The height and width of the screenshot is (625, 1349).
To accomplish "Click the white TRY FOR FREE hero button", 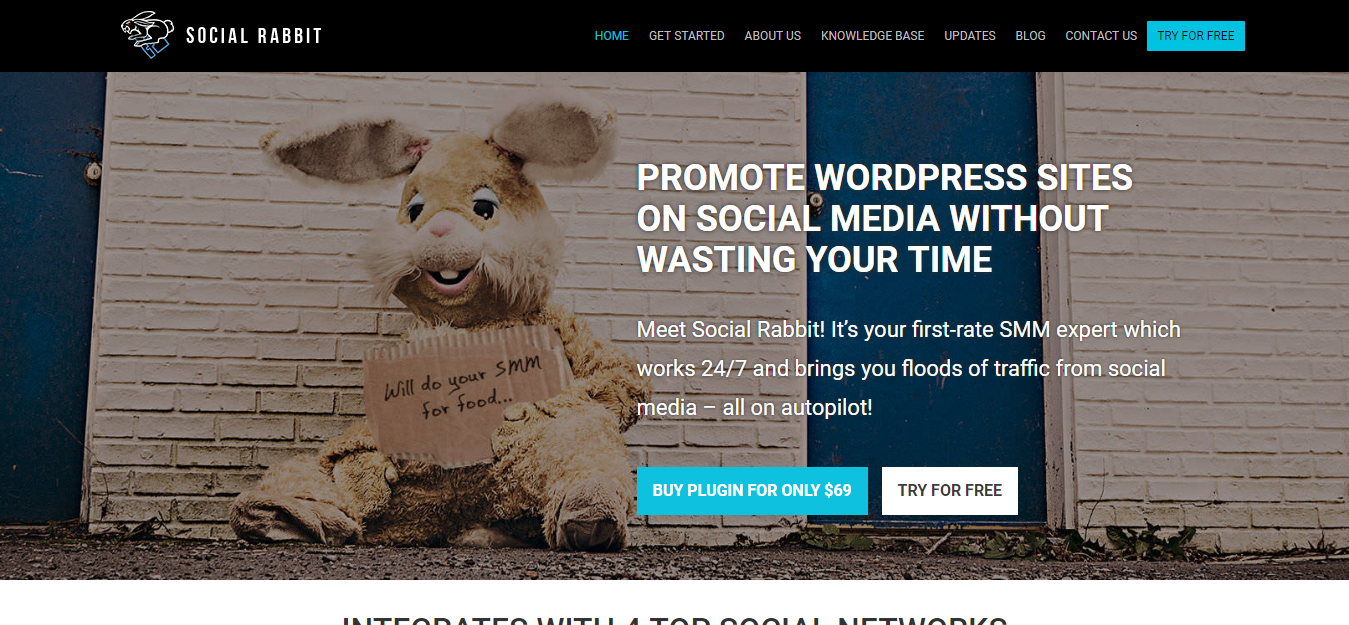I will coord(950,491).
